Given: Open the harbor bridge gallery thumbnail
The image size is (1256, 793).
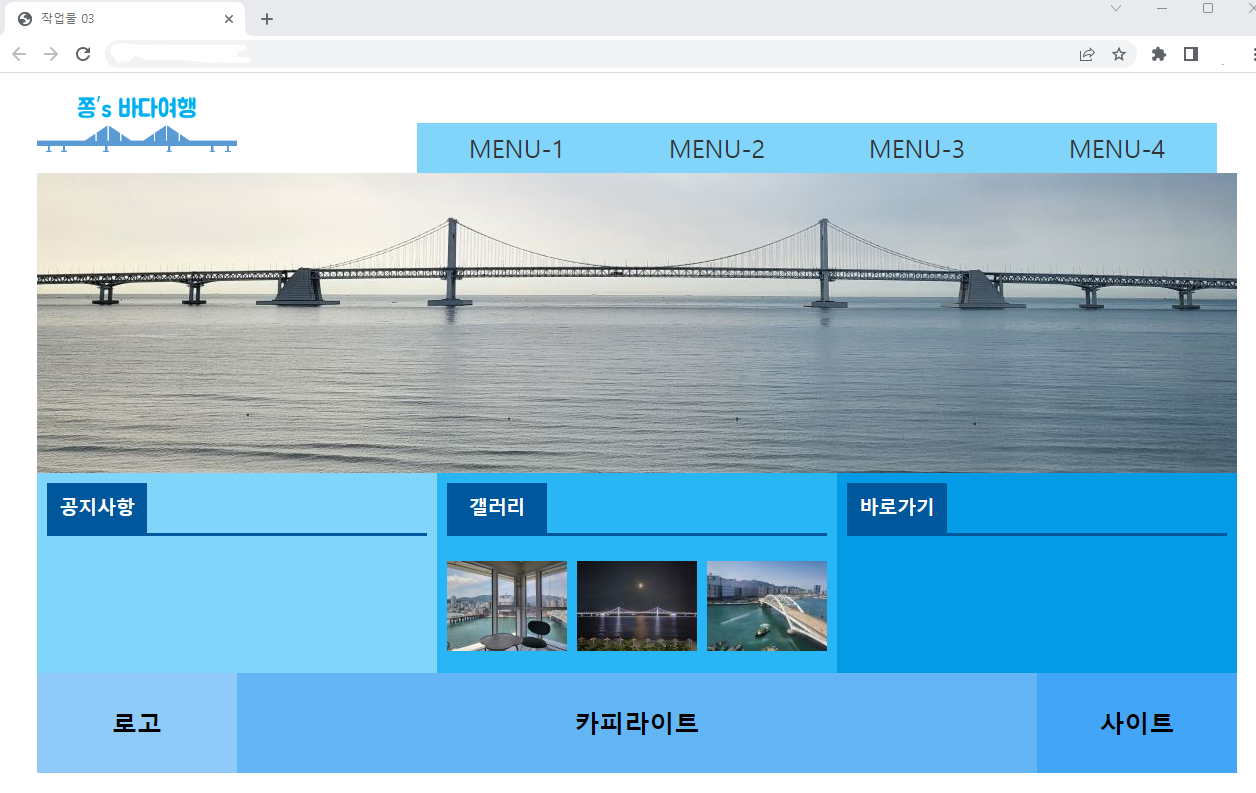Looking at the screenshot, I should tap(767, 606).
